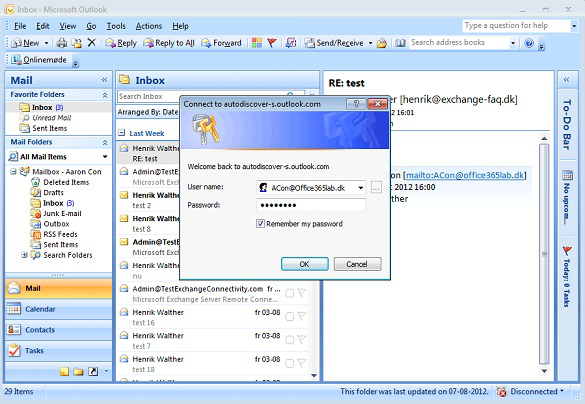Collapse the Last Week group
This screenshot has height=404, width=585.
122,133
